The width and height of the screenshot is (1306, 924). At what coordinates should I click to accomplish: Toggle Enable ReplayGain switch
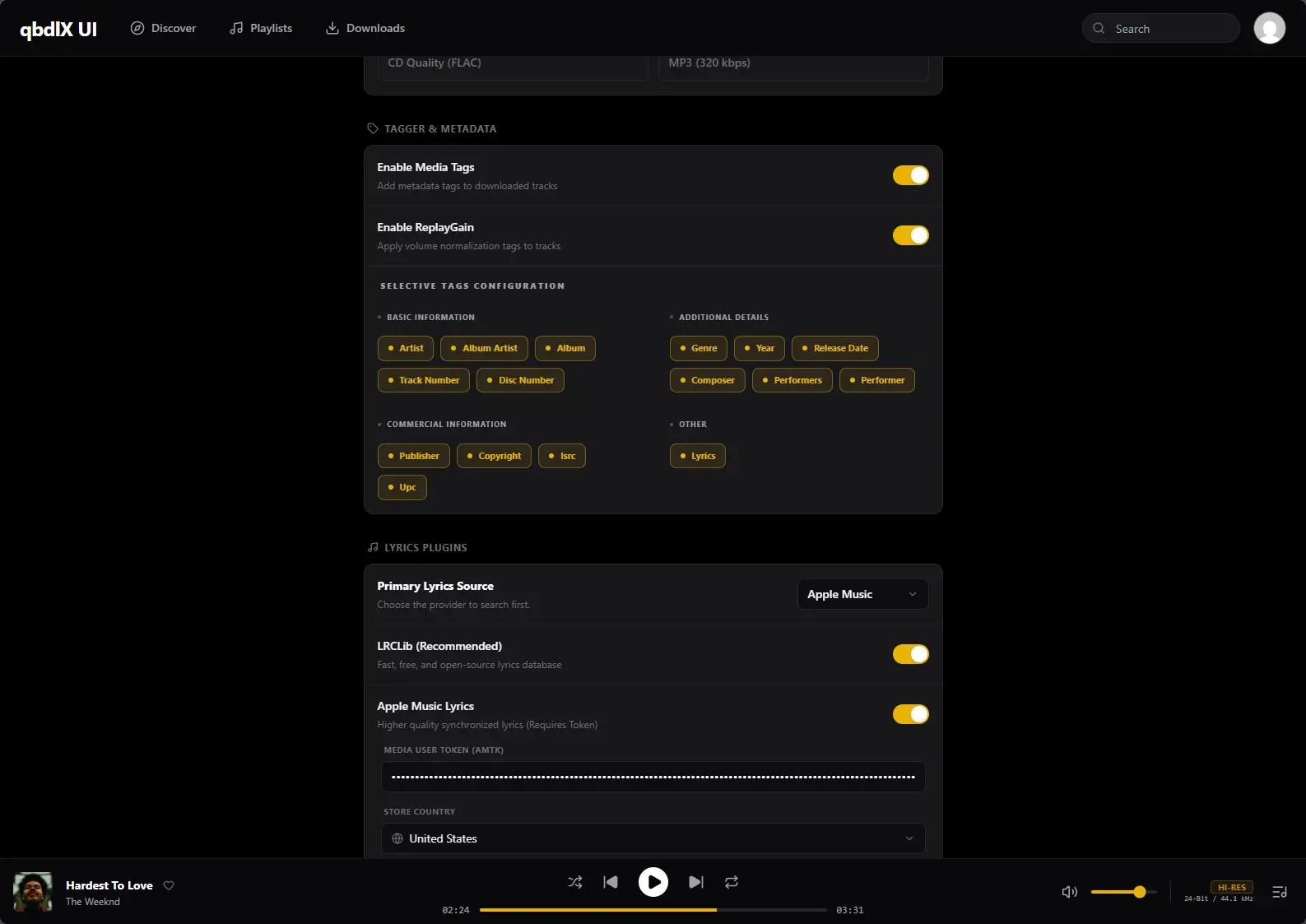pos(910,235)
